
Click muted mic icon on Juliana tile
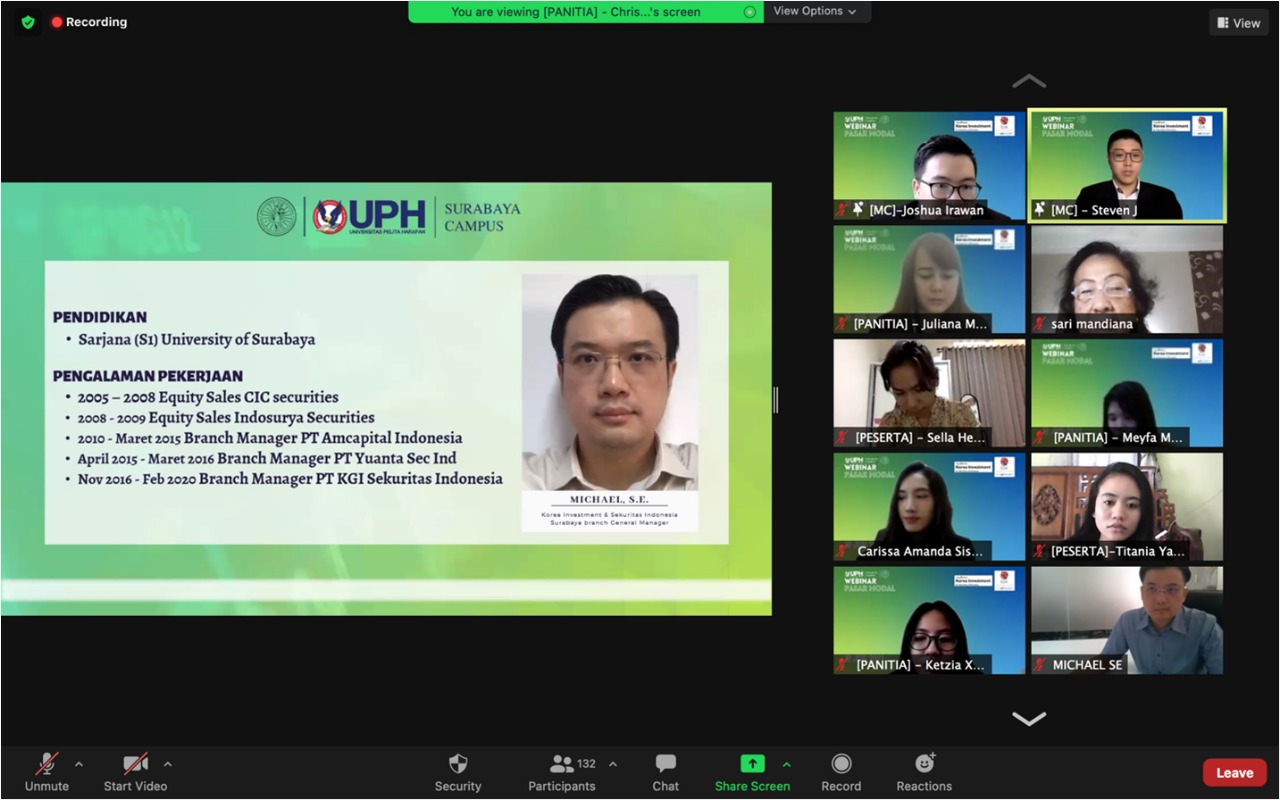[x=843, y=324]
